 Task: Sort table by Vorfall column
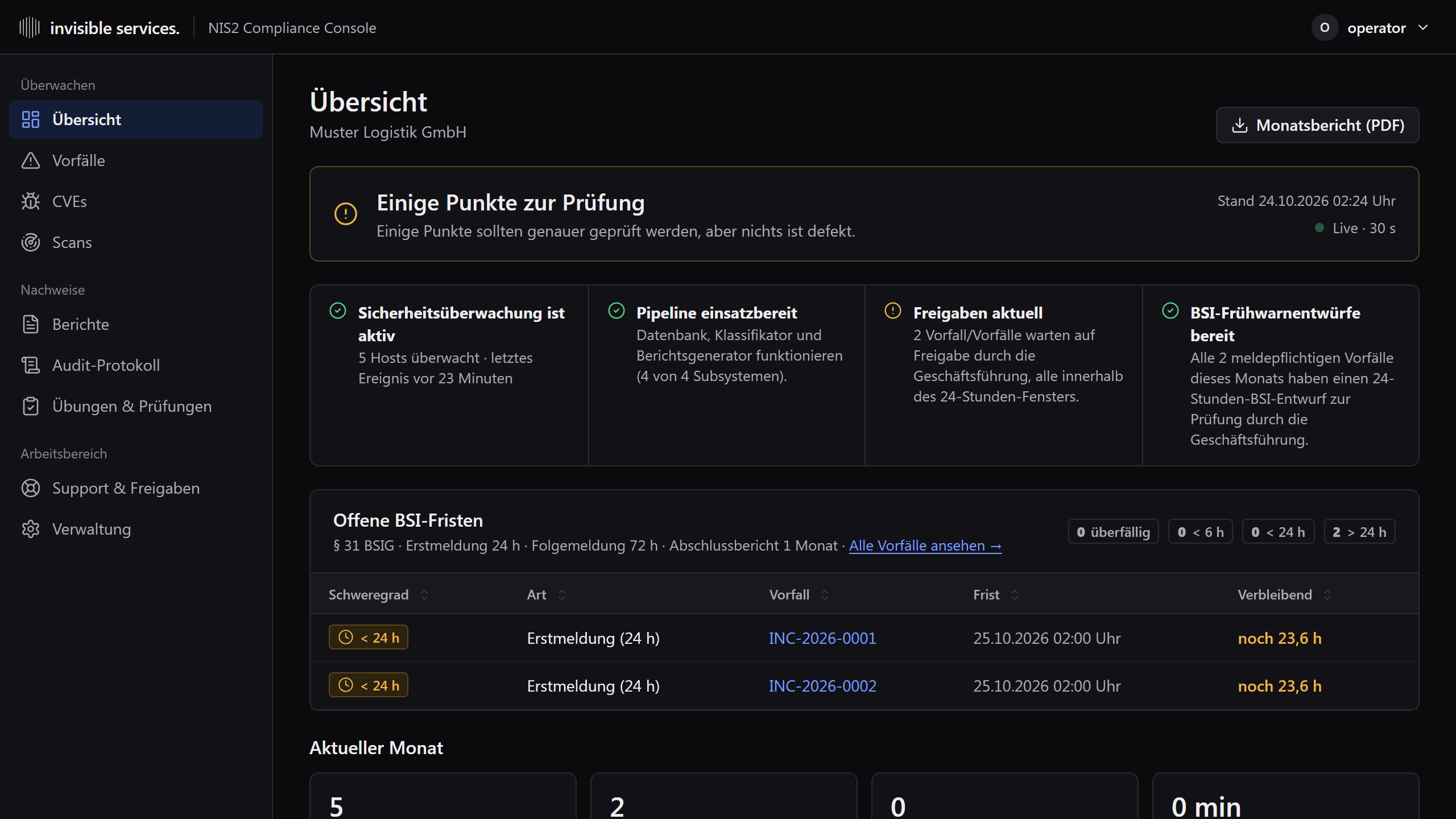coord(799,595)
